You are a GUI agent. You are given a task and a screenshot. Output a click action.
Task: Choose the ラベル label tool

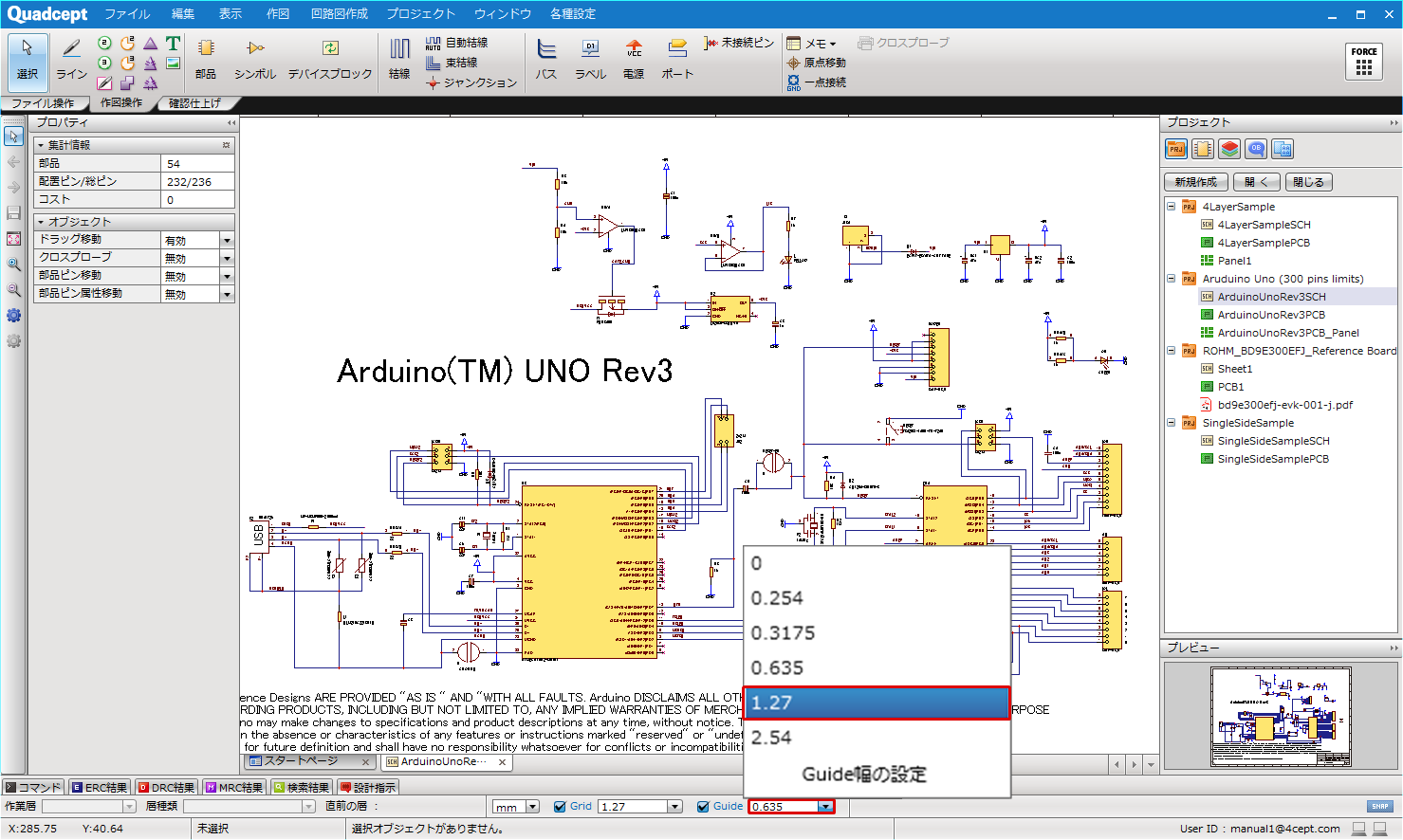pos(590,59)
